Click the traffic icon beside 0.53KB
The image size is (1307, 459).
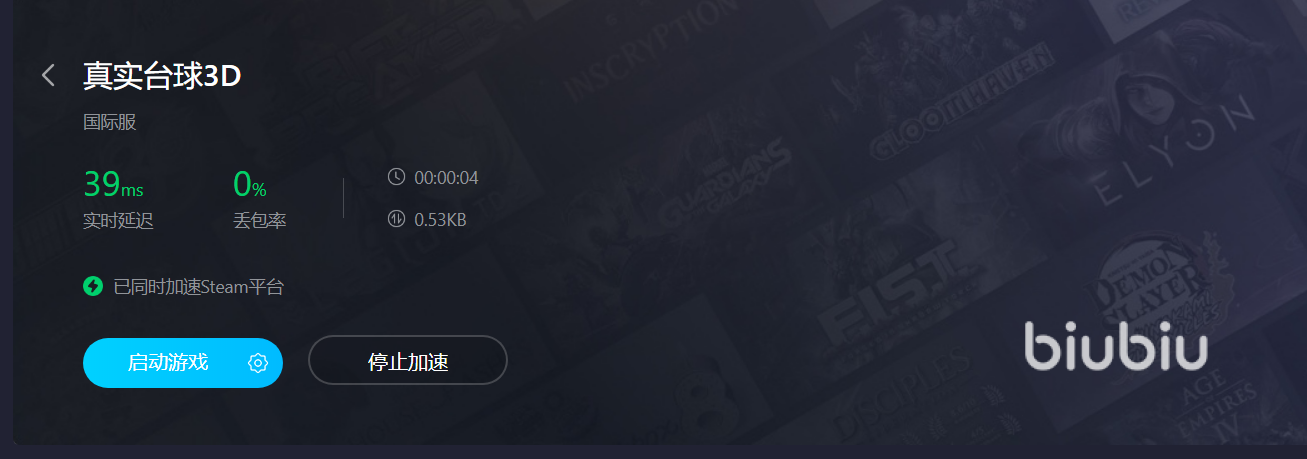pyautogui.click(x=396, y=218)
